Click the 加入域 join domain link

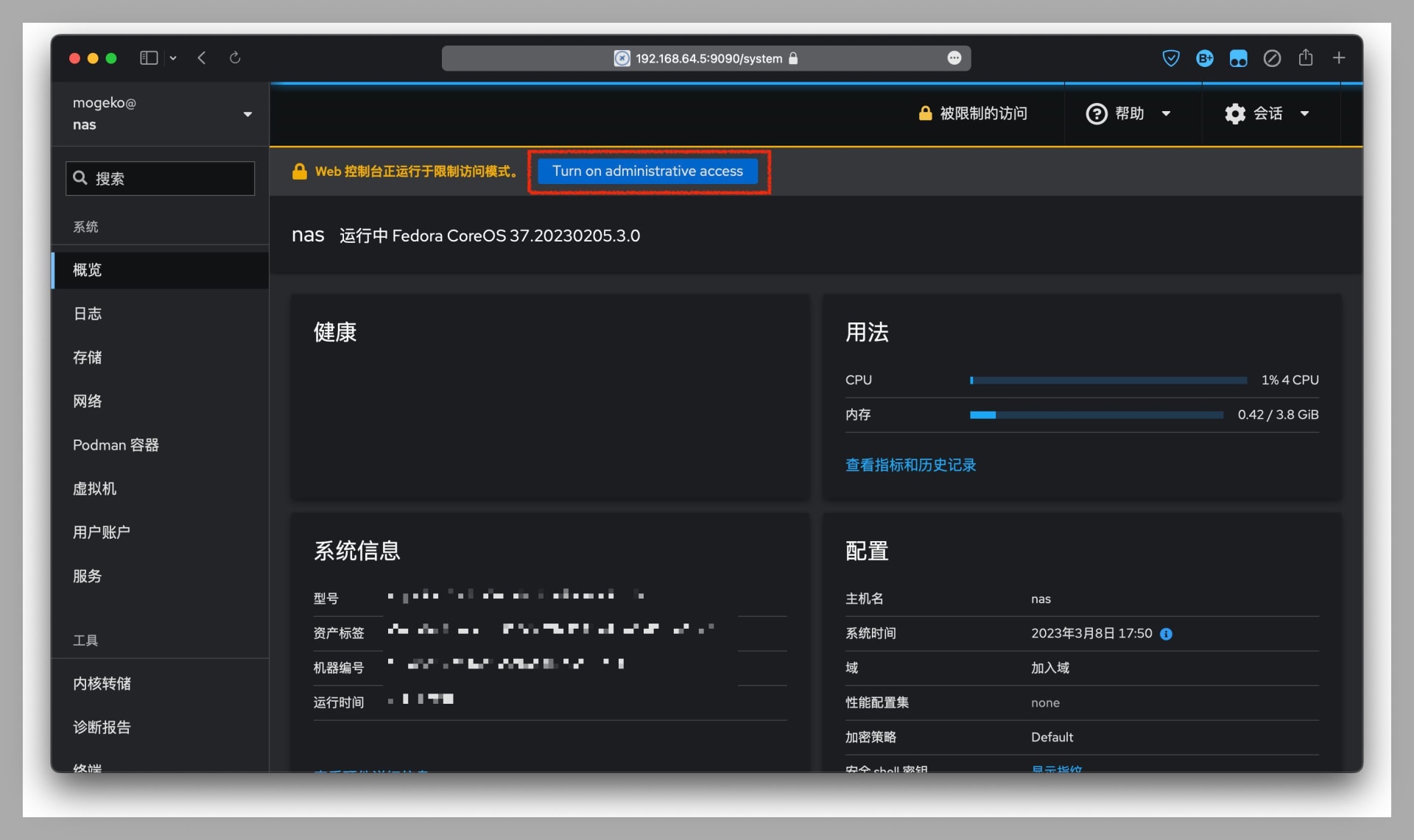coord(1049,668)
